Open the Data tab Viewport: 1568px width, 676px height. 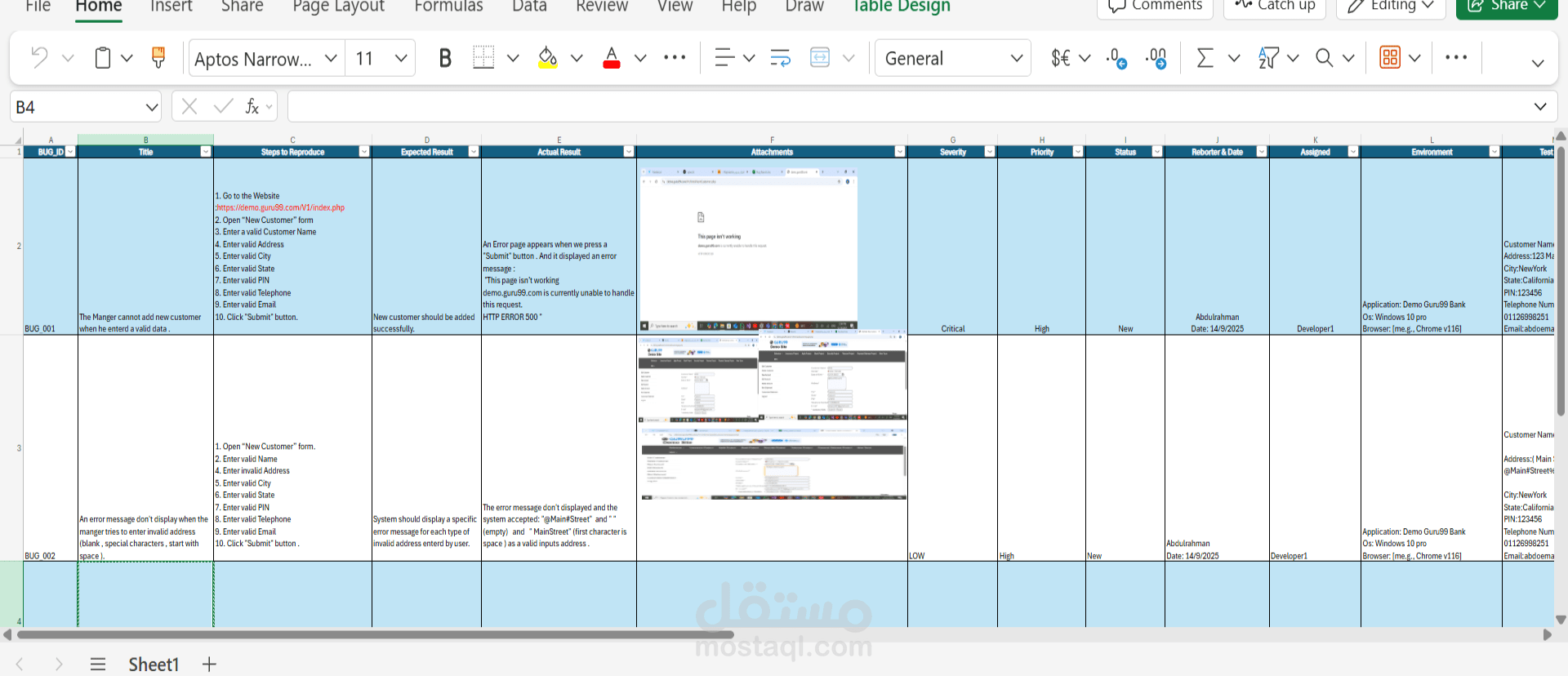529,7
